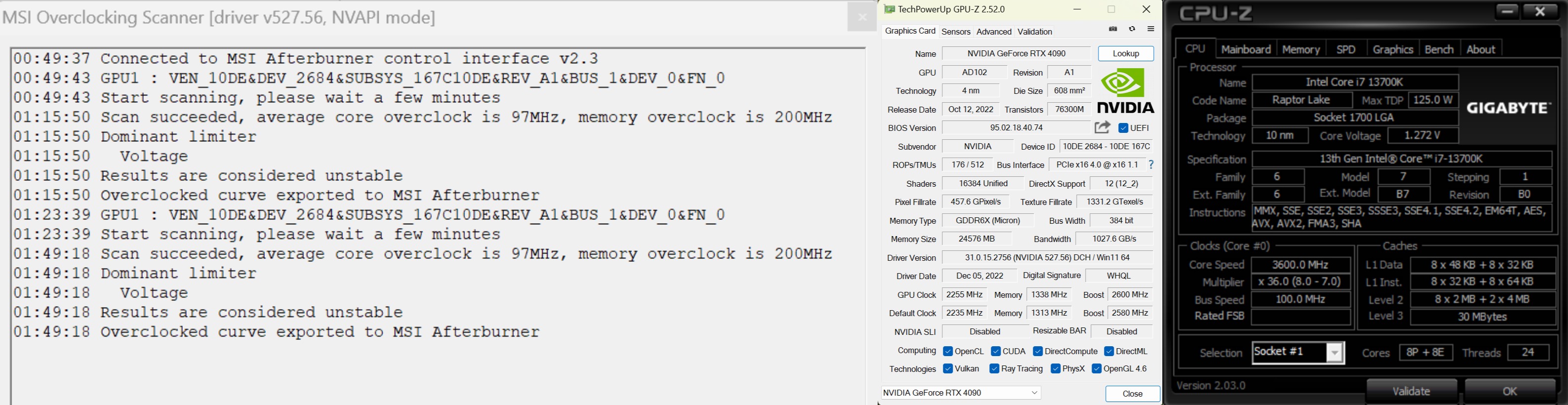Viewport: 1568px width, 405px height.
Task: Click the Bandwidth value 1027.6 GB/s
Action: coord(1113,239)
